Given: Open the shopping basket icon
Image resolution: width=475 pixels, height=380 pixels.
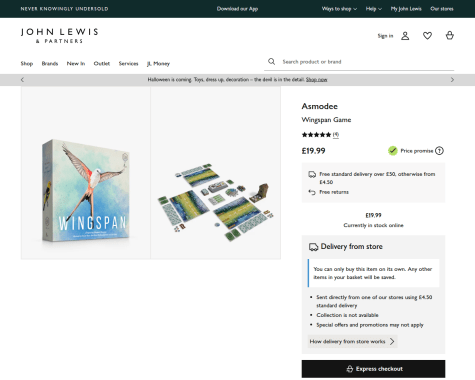Looking at the screenshot, I should tap(450, 35).
